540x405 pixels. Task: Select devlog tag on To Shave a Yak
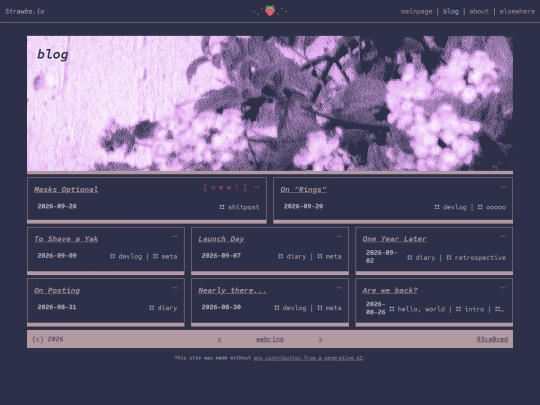coord(126,256)
